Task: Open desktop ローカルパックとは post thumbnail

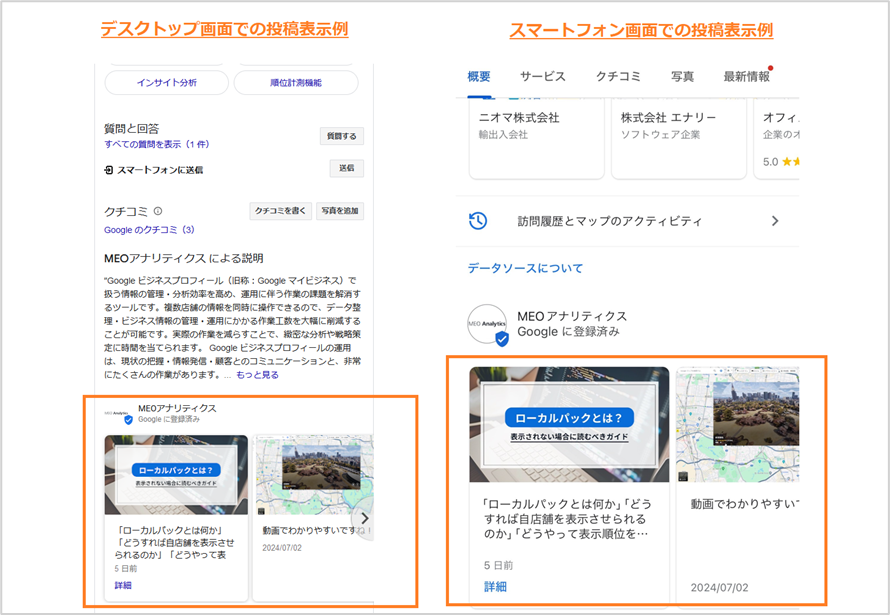Action: [176, 475]
